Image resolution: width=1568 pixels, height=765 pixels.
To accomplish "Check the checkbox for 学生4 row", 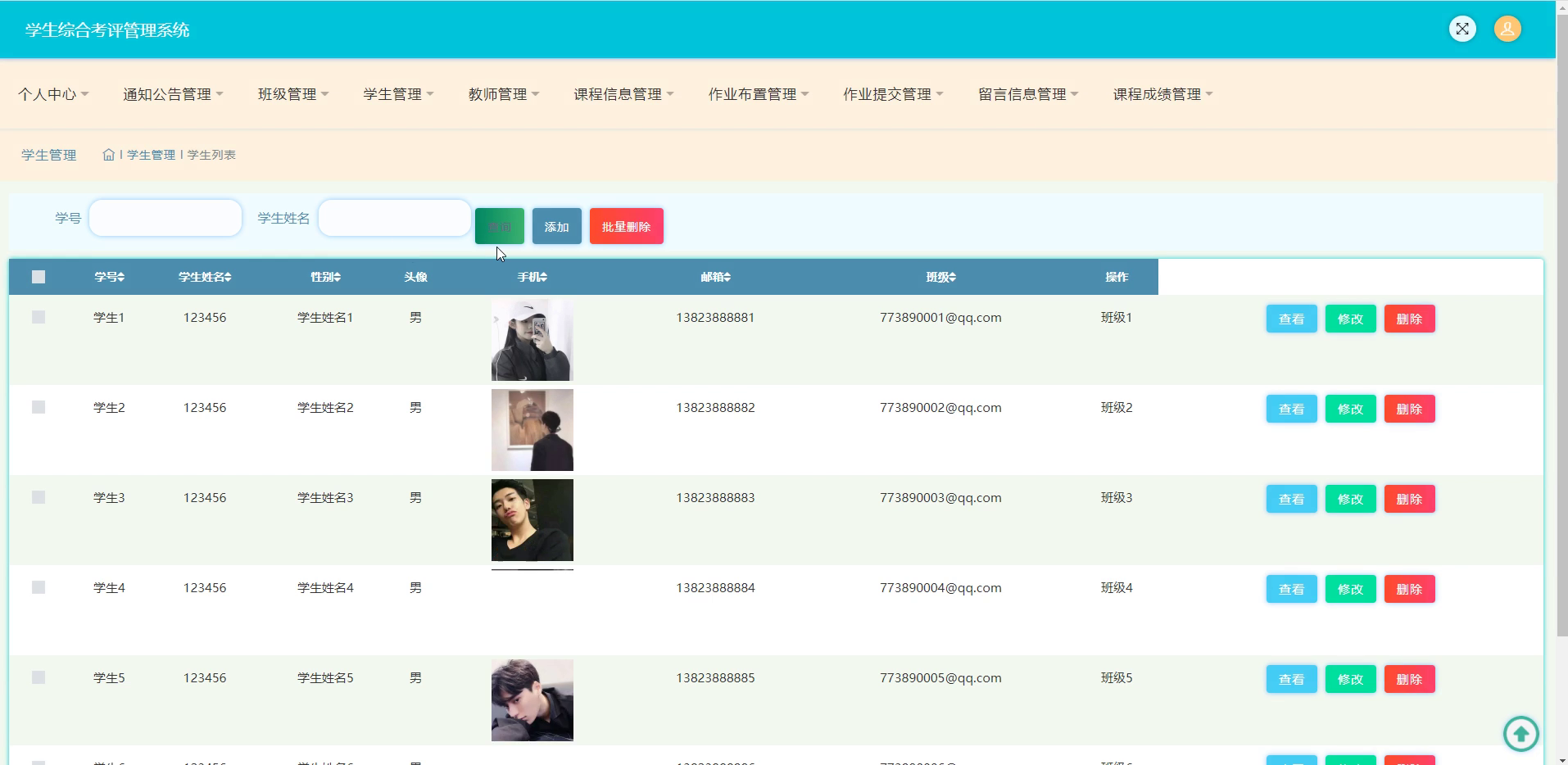I will coord(39,587).
